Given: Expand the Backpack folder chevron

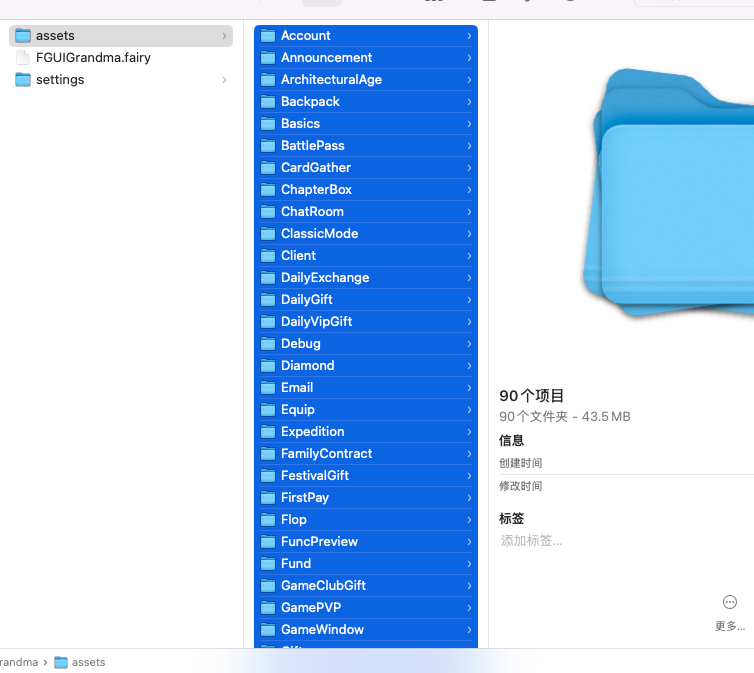Looking at the screenshot, I should pyautogui.click(x=469, y=102).
